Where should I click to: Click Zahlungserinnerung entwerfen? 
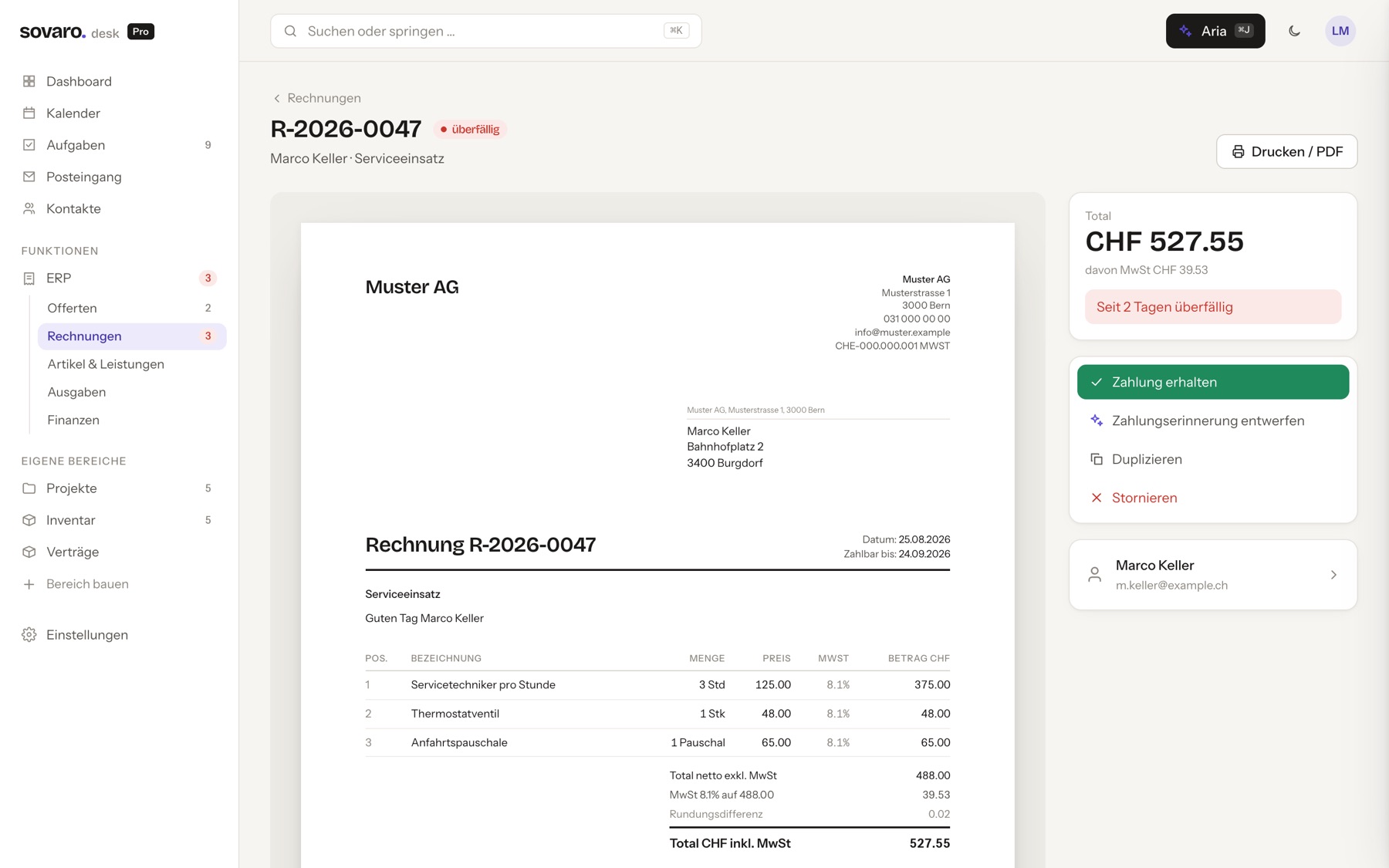1213,420
